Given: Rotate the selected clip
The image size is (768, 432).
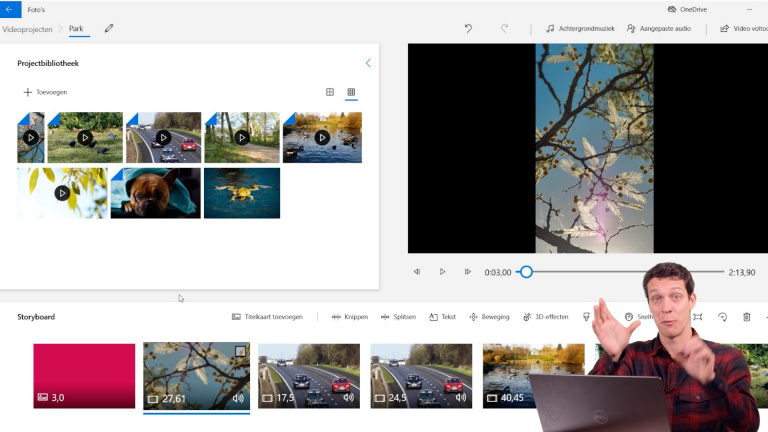Looking at the screenshot, I should pyautogui.click(x=722, y=317).
